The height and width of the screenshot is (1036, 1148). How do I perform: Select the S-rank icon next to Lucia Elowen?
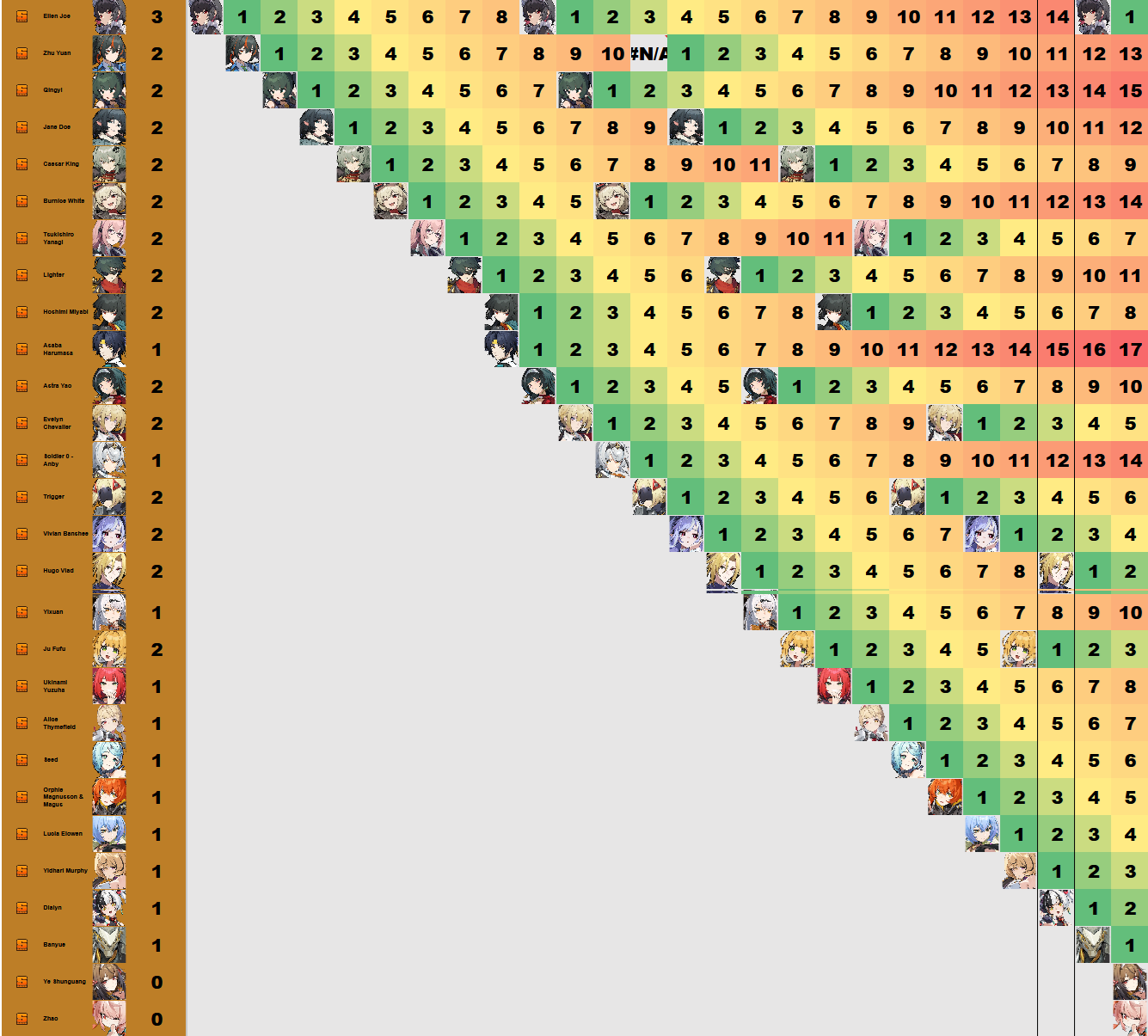pyautogui.click(x=22, y=834)
